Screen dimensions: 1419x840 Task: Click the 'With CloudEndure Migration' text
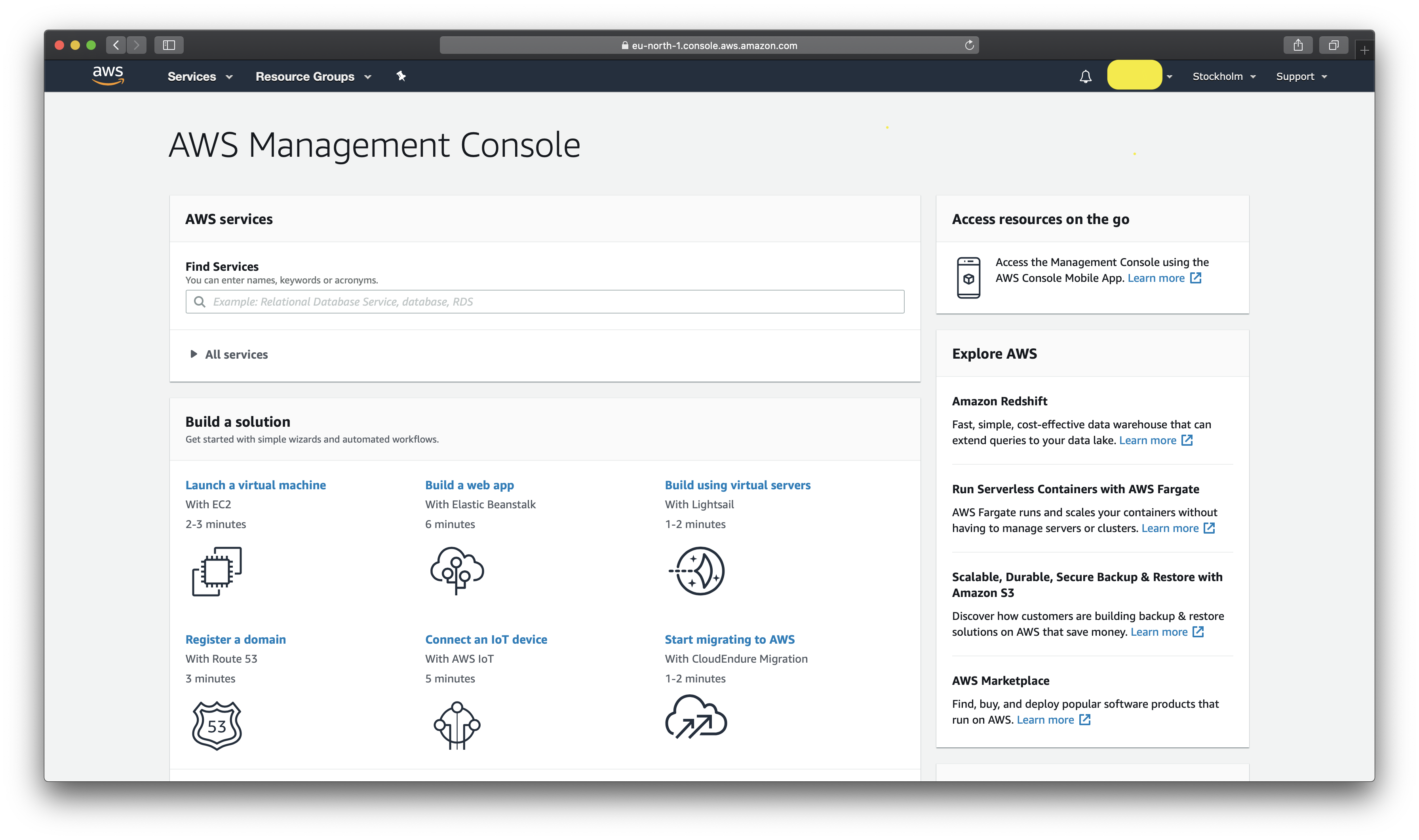click(736, 659)
